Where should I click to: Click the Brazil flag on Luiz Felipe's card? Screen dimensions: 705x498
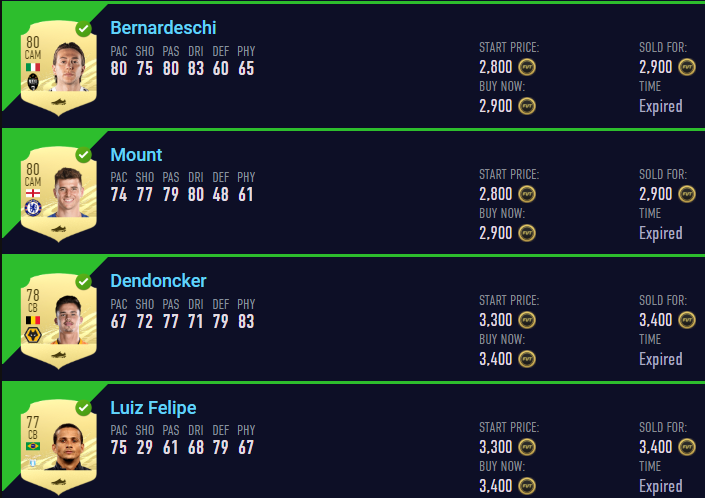[x=33, y=446]
